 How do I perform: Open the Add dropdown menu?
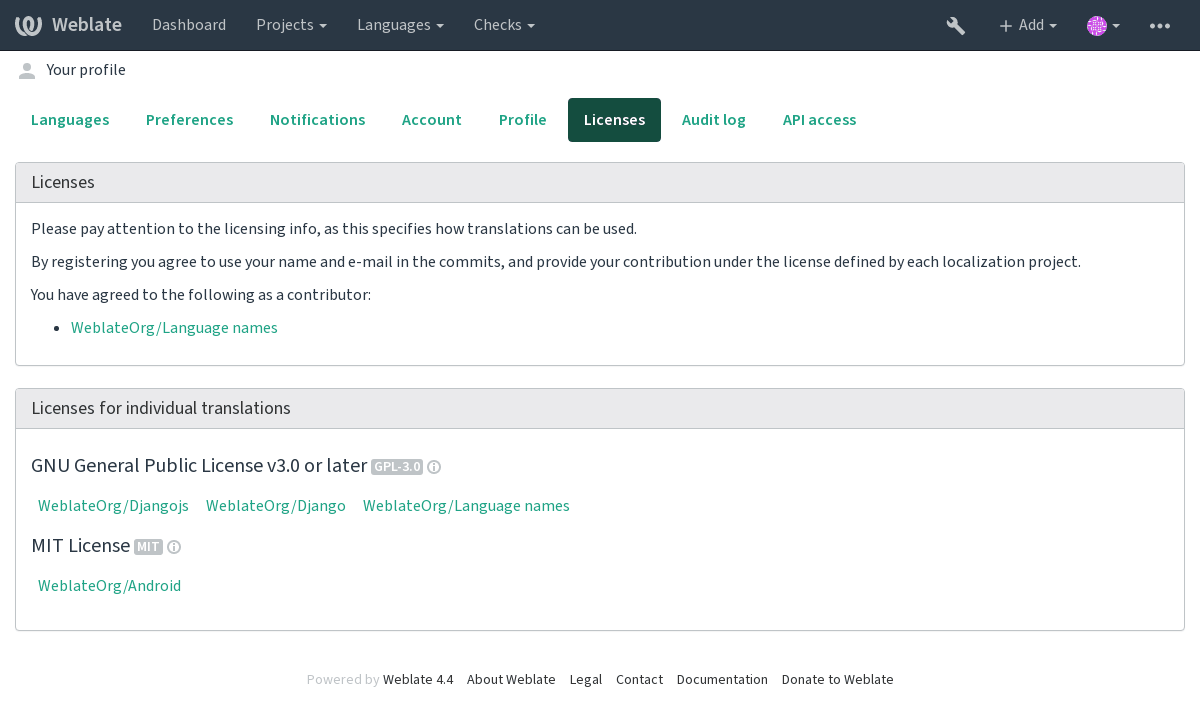tap(1027, 25)
